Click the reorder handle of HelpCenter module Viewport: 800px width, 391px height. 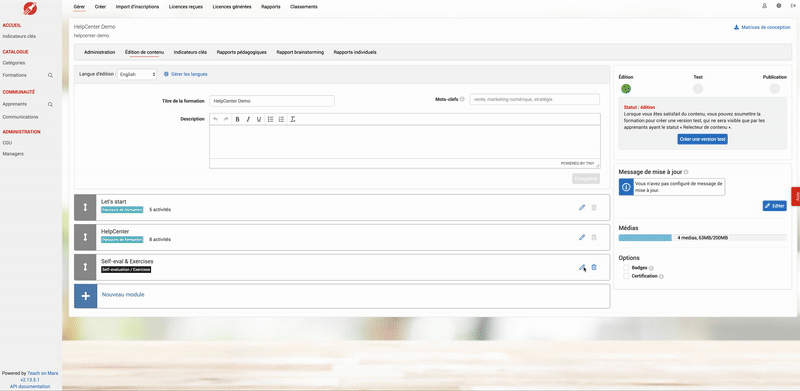85,237
